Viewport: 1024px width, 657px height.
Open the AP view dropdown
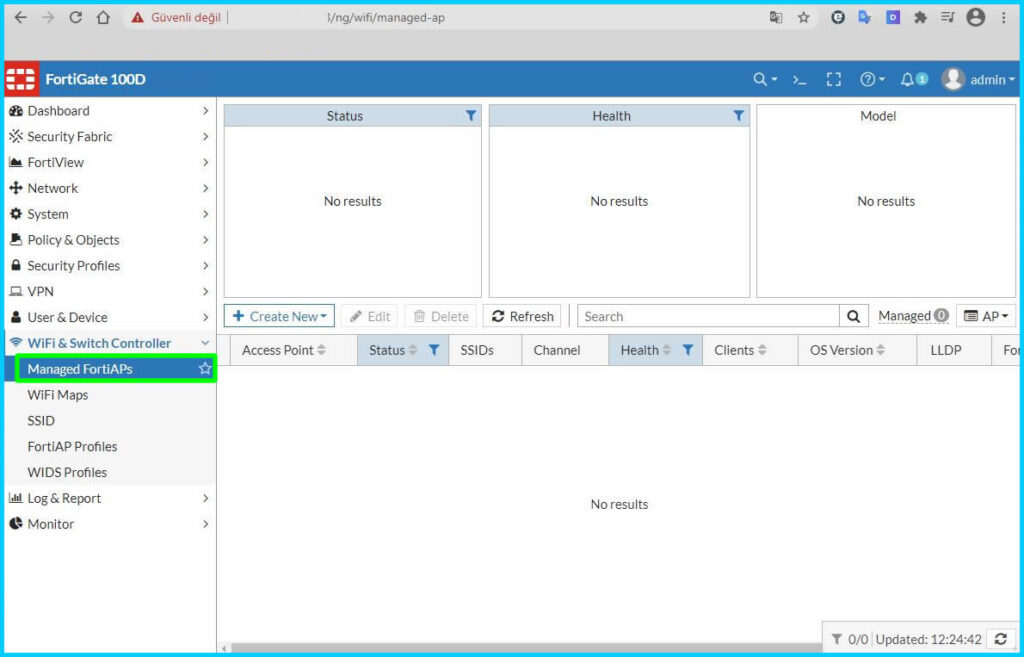(x=986, y=316)
